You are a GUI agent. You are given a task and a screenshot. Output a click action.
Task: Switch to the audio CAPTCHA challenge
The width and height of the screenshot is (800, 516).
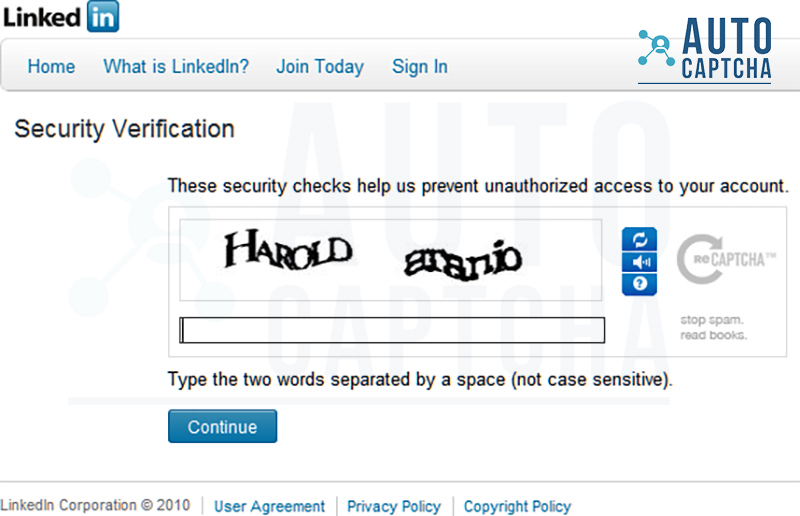(639, 262)
